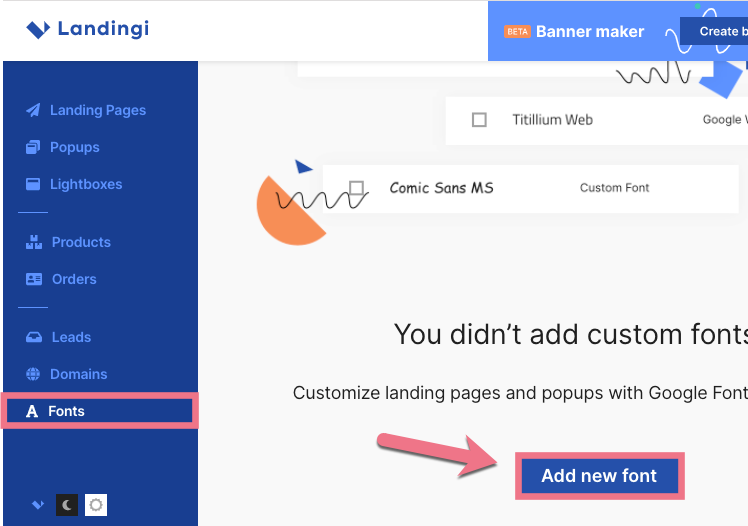Select Titillium Web font name
Image resolution: width=748 pixels, height=526 pixels.
click(x=552, y=120)
